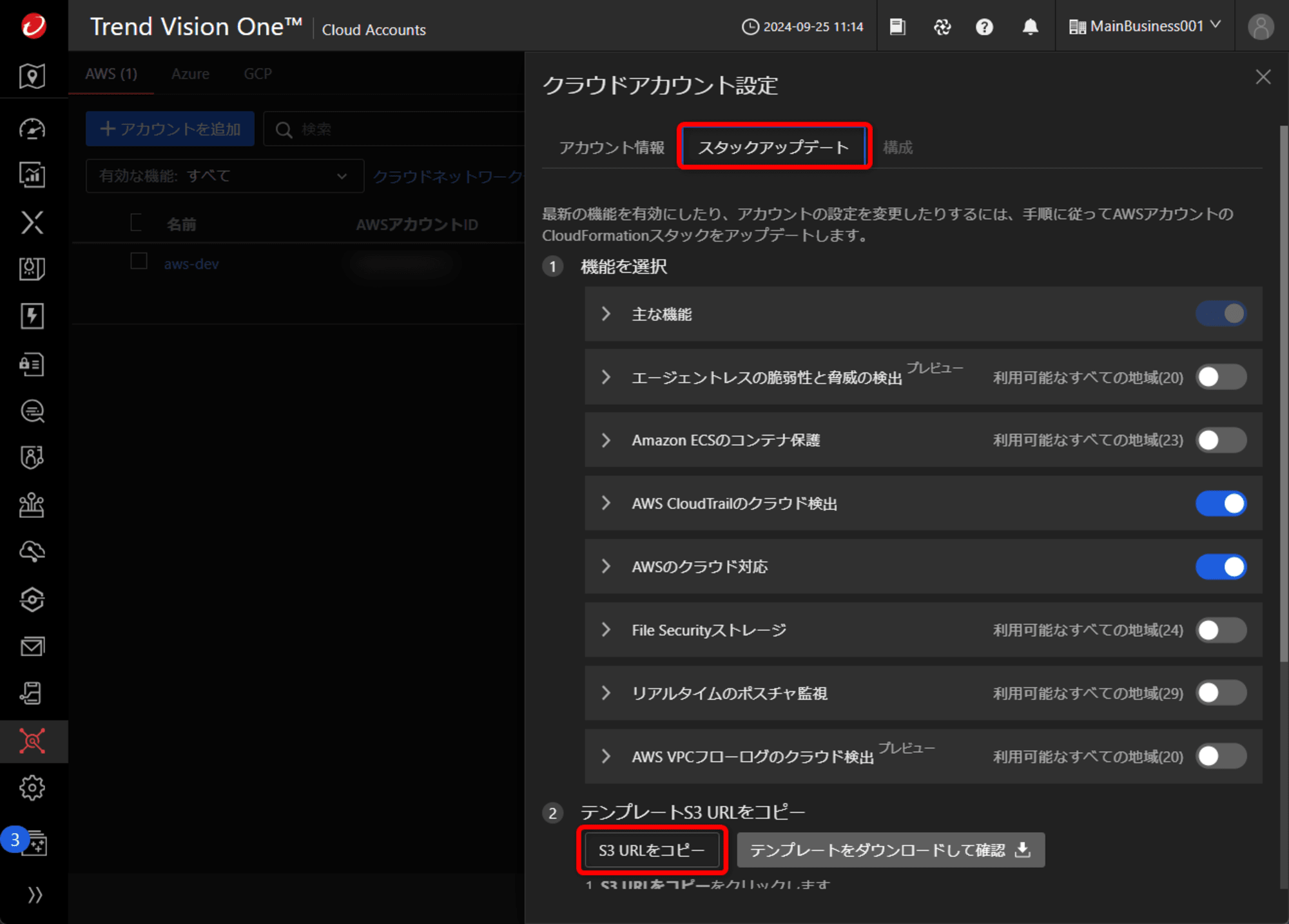Enable Amazon ECSのコンテナ保護 toggle
This screenshot has width=1289, height=924.
pos(1221,440)
